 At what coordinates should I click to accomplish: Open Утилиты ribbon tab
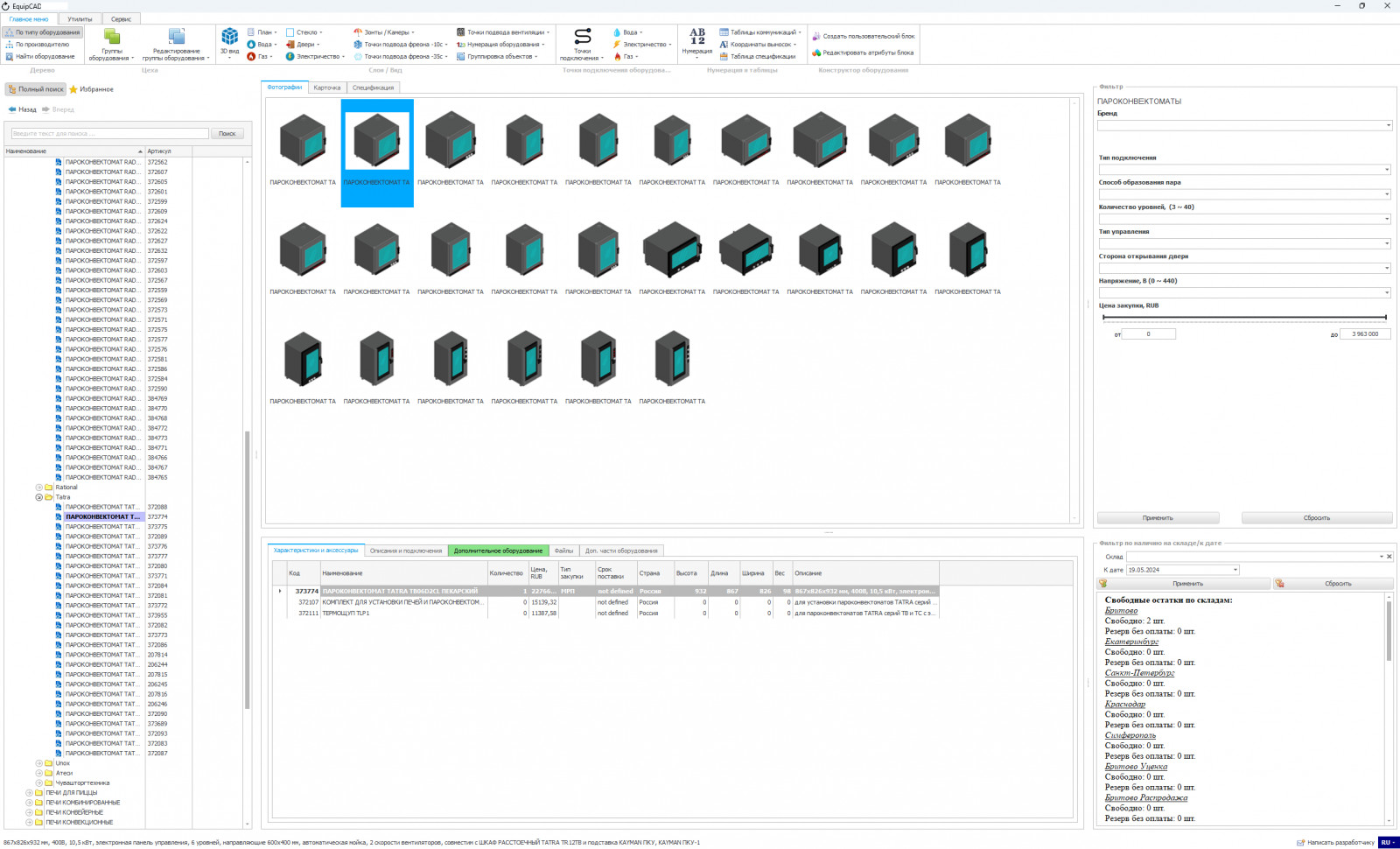pos(80,18)
